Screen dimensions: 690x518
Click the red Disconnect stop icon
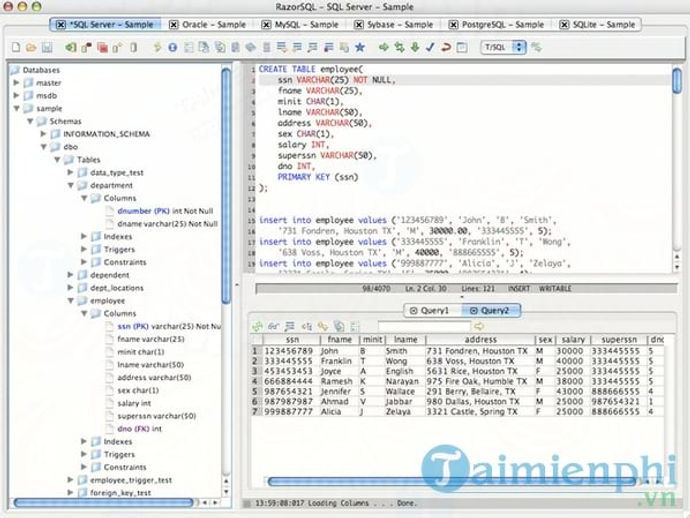pos(102,47)
